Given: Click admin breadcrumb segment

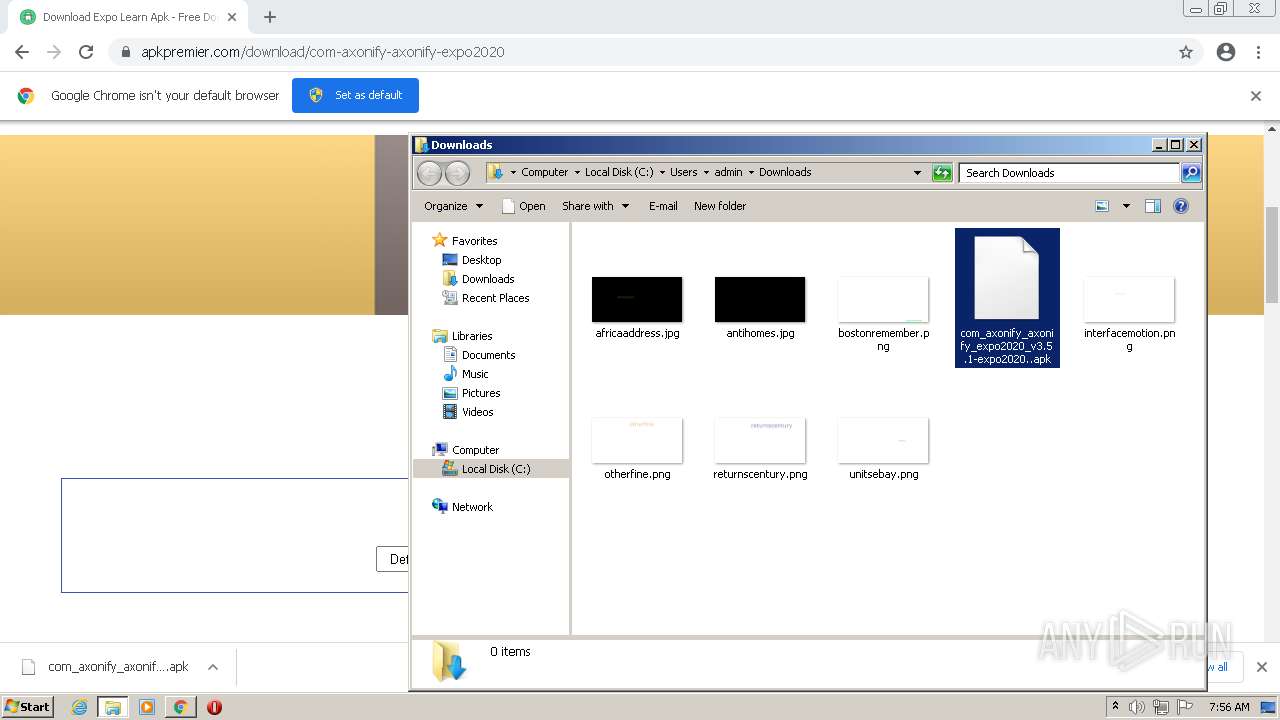Looking at the screenshot, I should pos(728,172).
